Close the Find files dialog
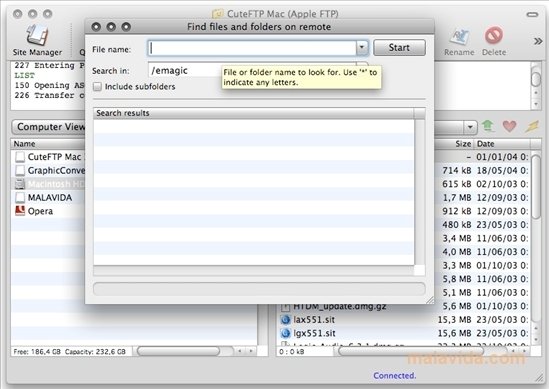The width and height of the screenshot is (549, 389). click(x=96, y=27)
